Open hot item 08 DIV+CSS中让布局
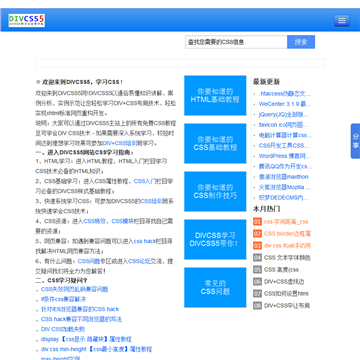The image size is (360, 360). click(x=287, y=305)
